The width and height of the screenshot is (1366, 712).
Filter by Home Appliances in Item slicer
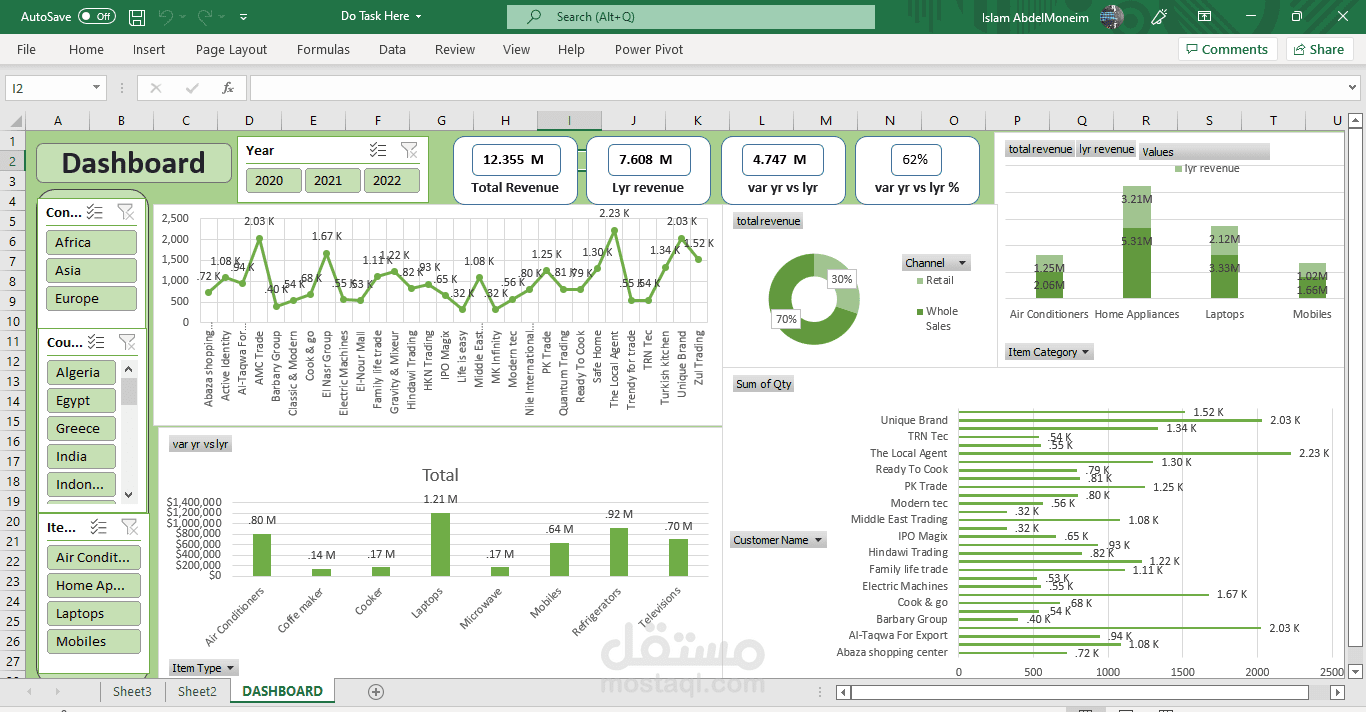pyautogui.click(x=93, y=585)
